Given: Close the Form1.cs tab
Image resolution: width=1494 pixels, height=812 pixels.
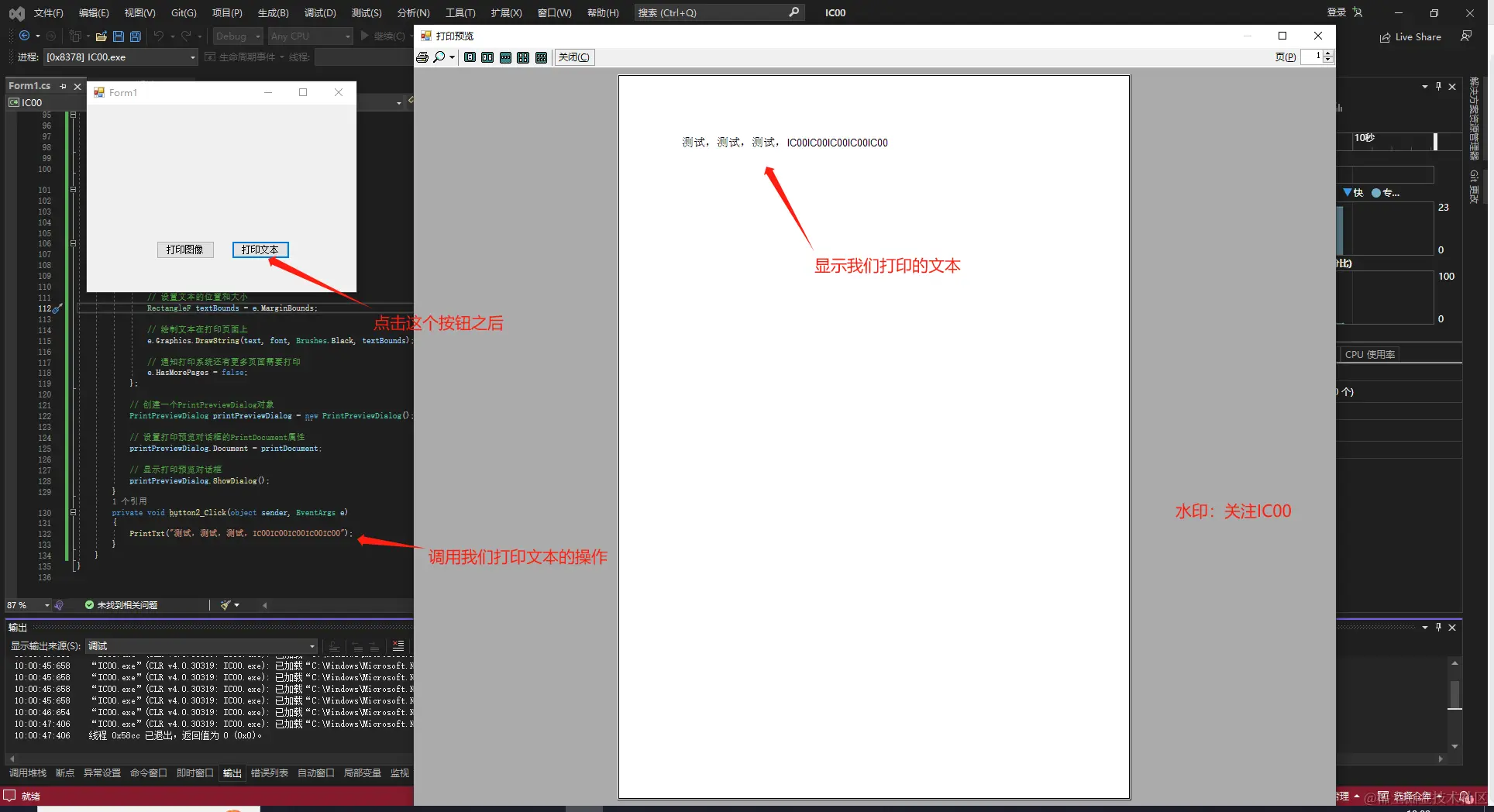Looking at the screenshot, I should point(77,87).
